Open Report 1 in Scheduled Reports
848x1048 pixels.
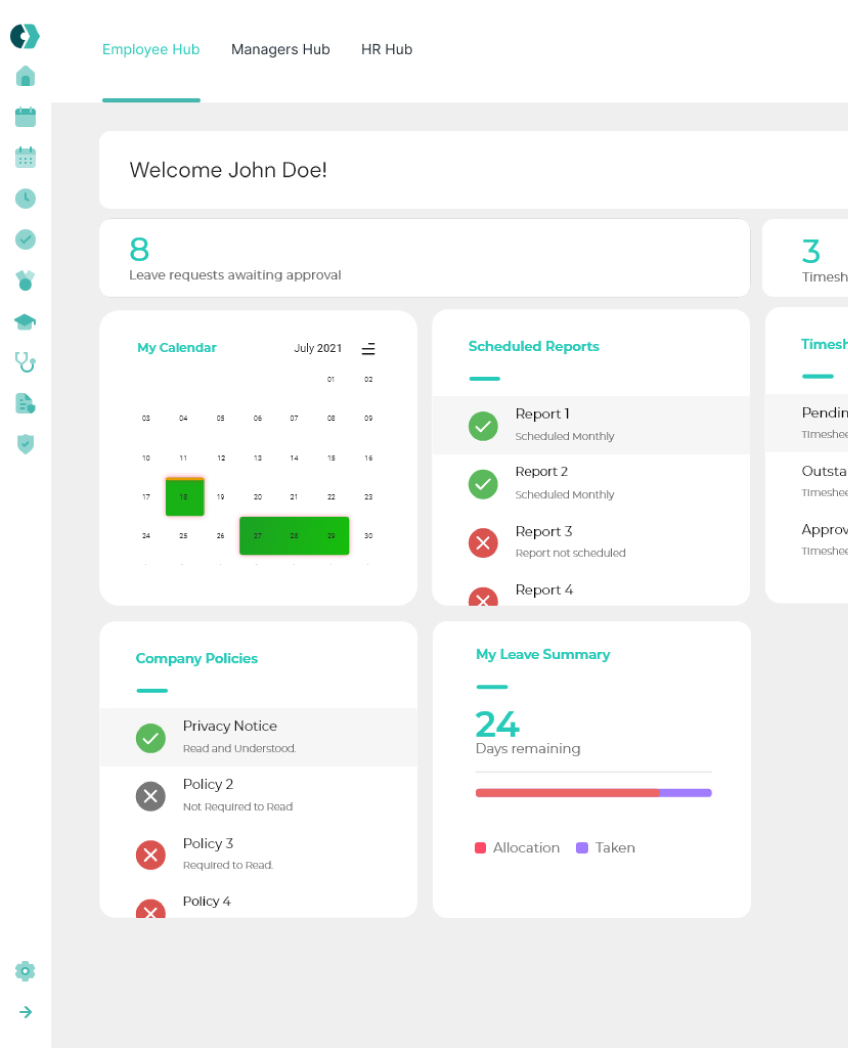pyautogui.click(x=591, y=425)
